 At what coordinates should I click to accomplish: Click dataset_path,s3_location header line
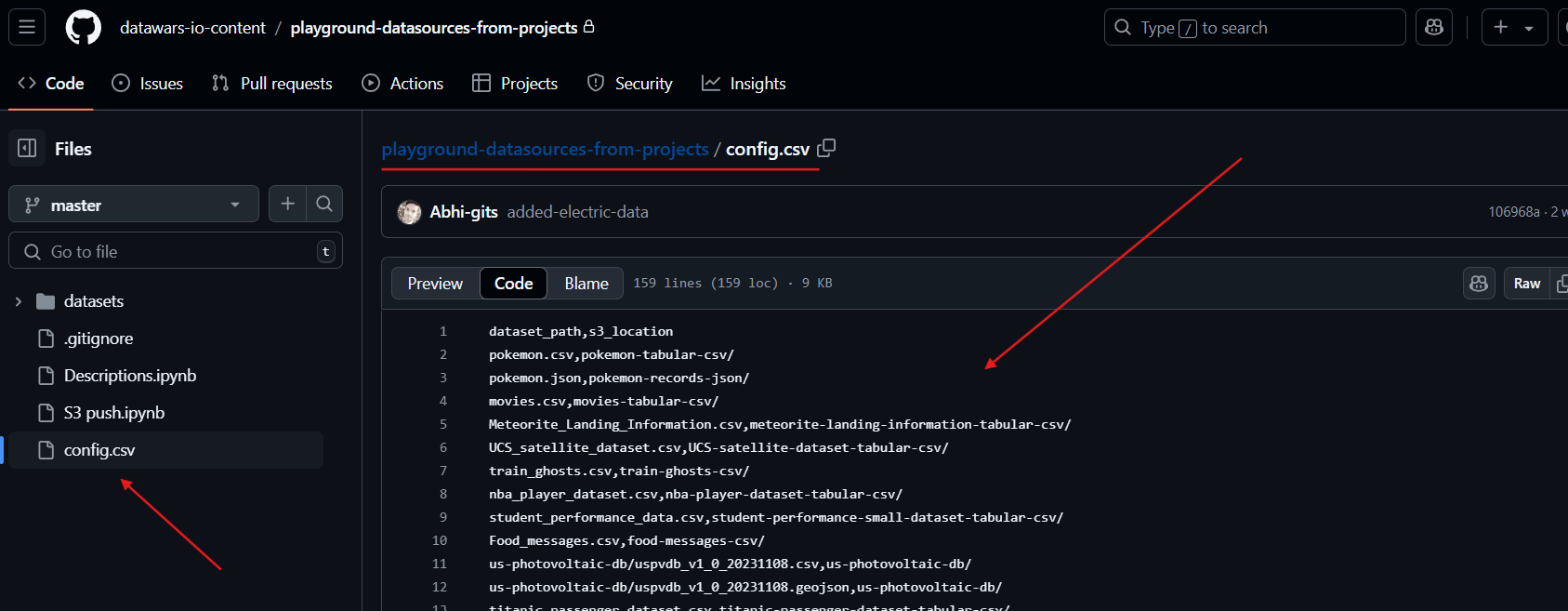tap(581, 331)
